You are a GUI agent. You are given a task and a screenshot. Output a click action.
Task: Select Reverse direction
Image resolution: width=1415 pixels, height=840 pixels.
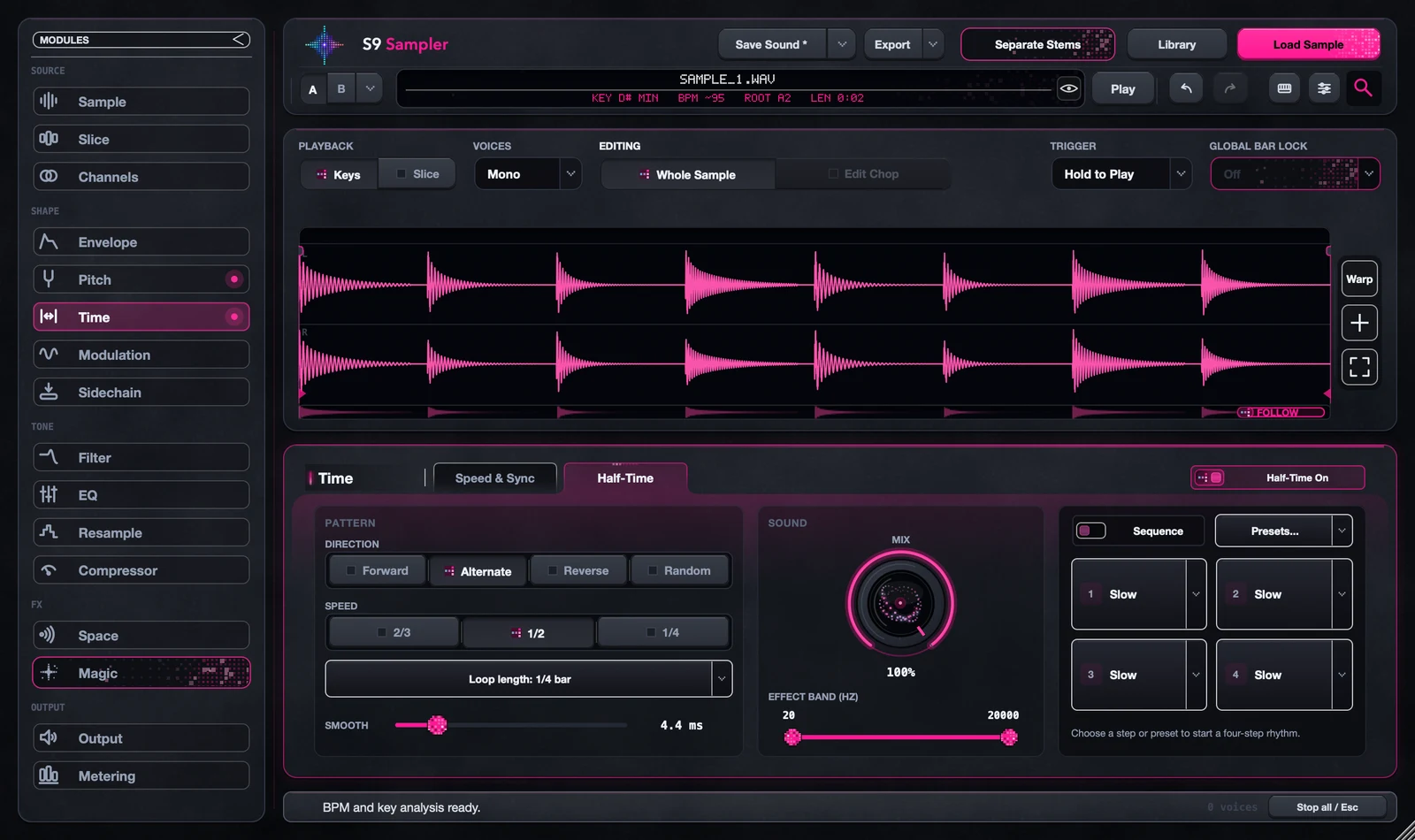click(x=578, y=571)
